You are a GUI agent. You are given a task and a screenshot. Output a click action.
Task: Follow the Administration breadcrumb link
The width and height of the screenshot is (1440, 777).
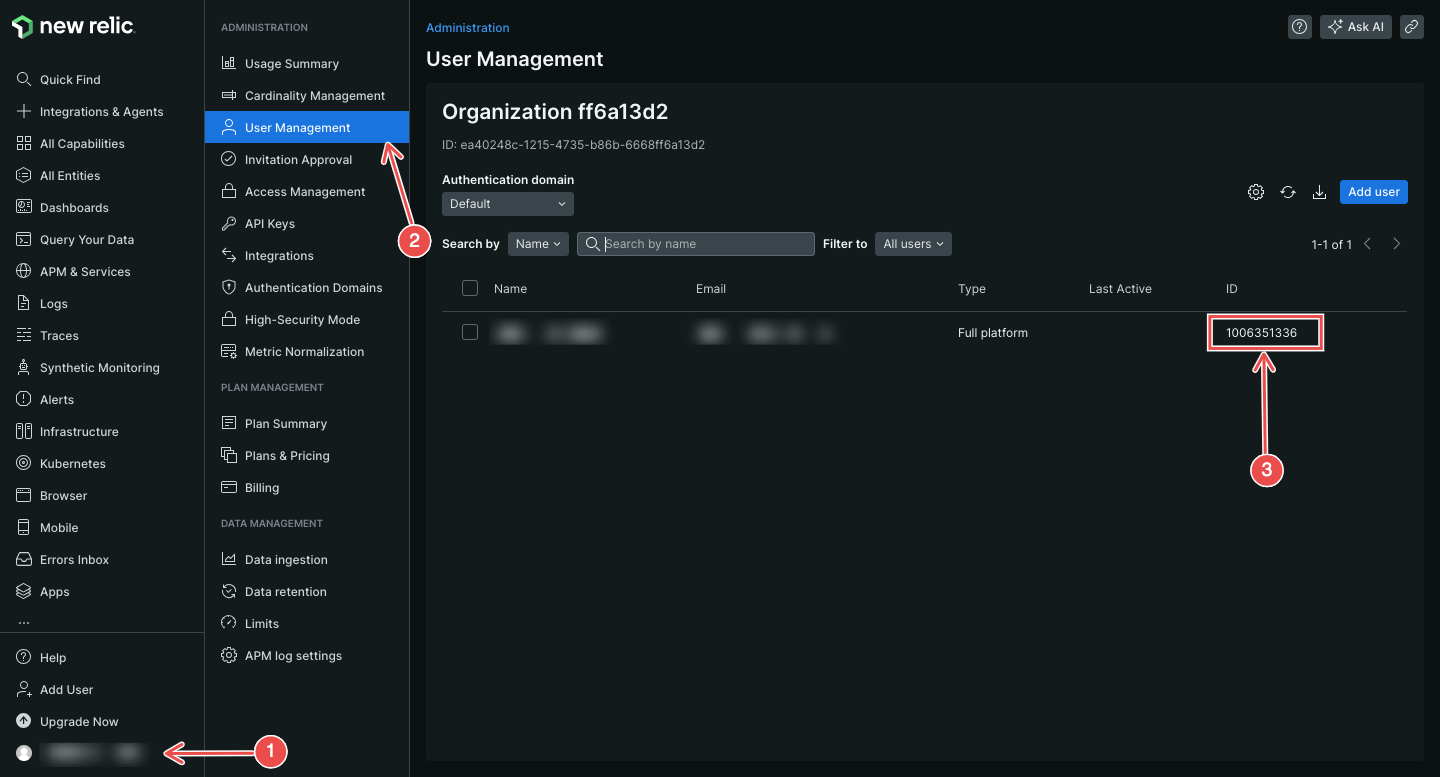point(467,27)
